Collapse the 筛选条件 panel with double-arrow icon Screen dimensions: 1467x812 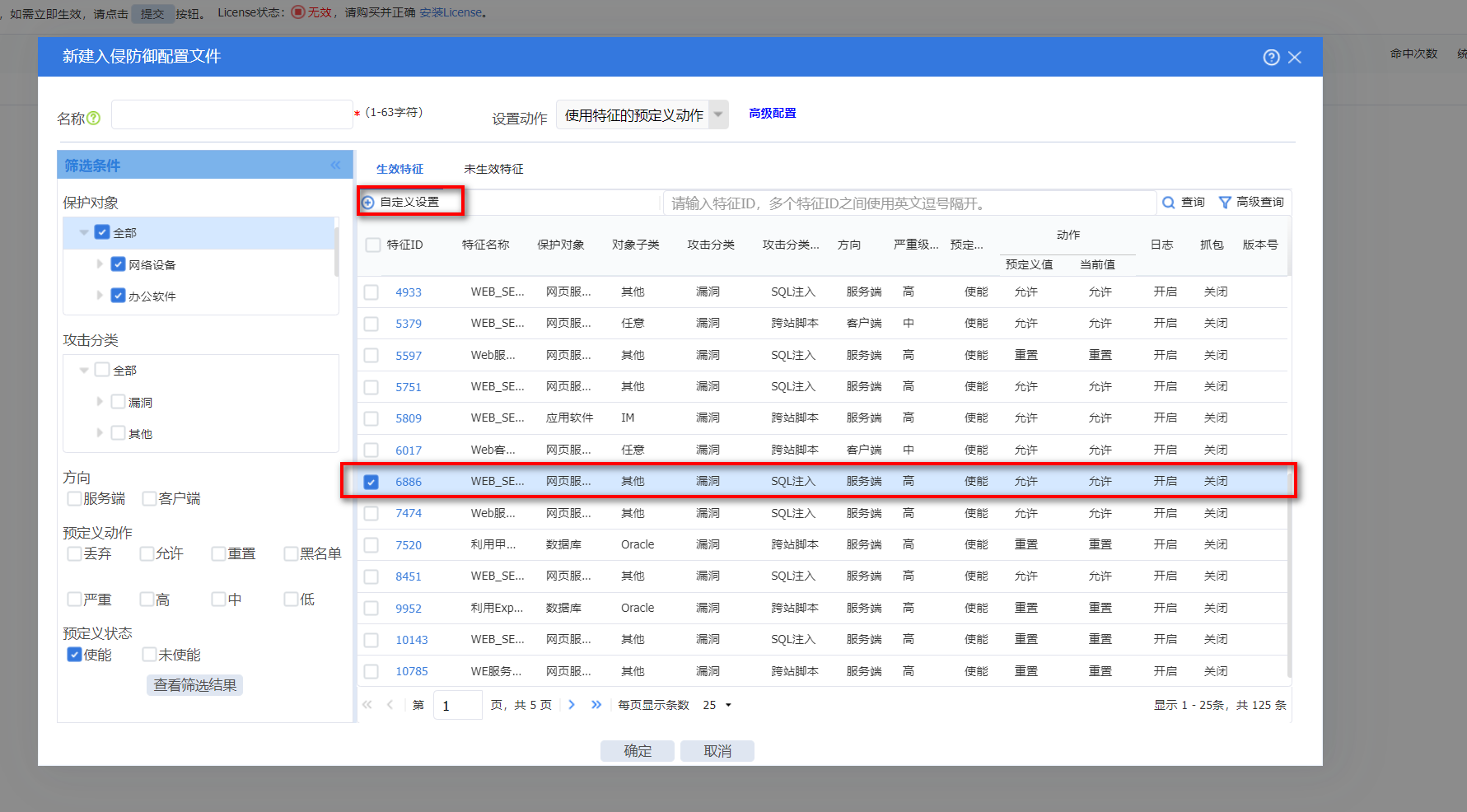[335, 166]
